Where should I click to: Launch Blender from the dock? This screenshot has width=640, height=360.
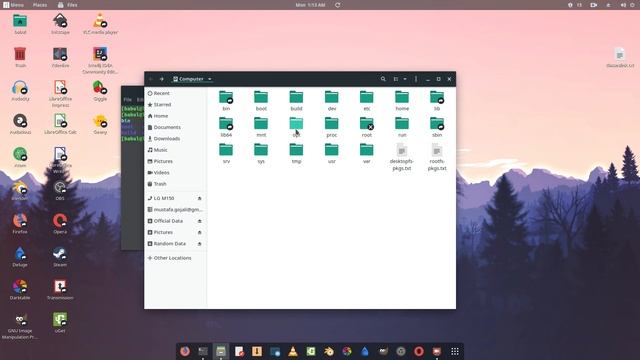click(x=329, y=351)
